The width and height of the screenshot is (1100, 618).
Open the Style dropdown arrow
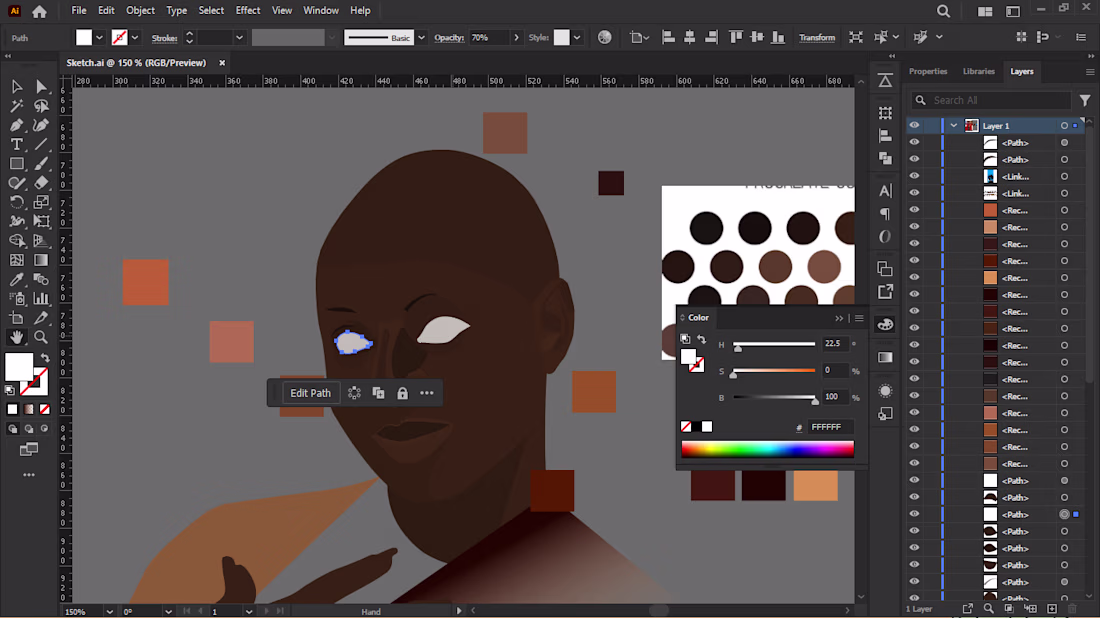tap(577, 38)
